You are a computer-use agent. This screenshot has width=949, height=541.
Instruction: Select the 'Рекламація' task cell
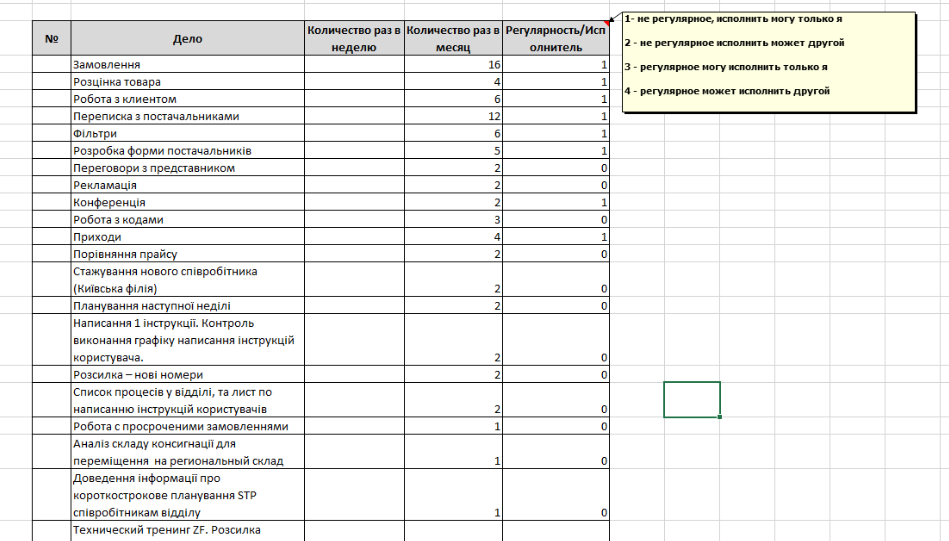coord(188,185)
